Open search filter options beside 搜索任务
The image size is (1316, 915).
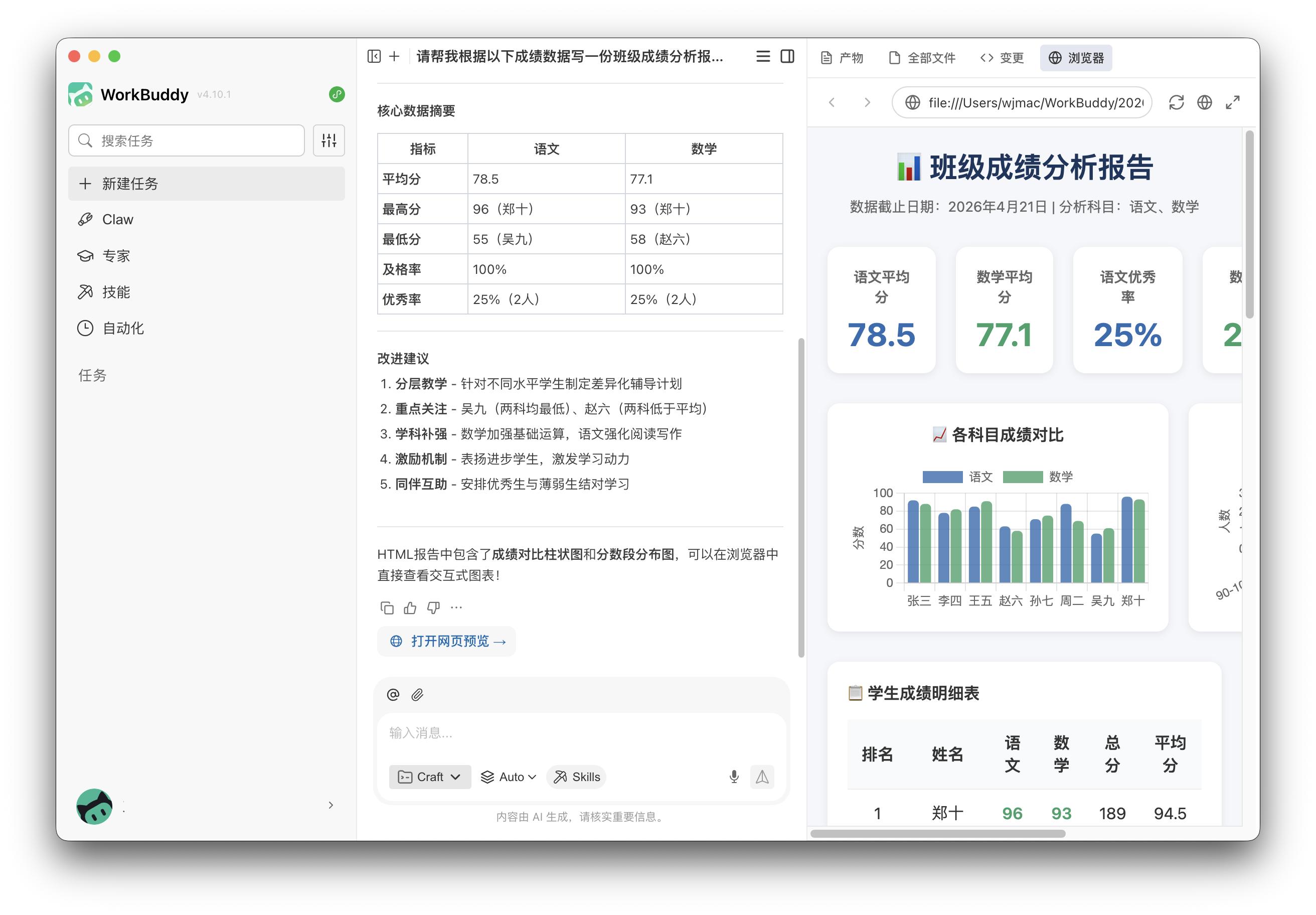pos(328,140)
